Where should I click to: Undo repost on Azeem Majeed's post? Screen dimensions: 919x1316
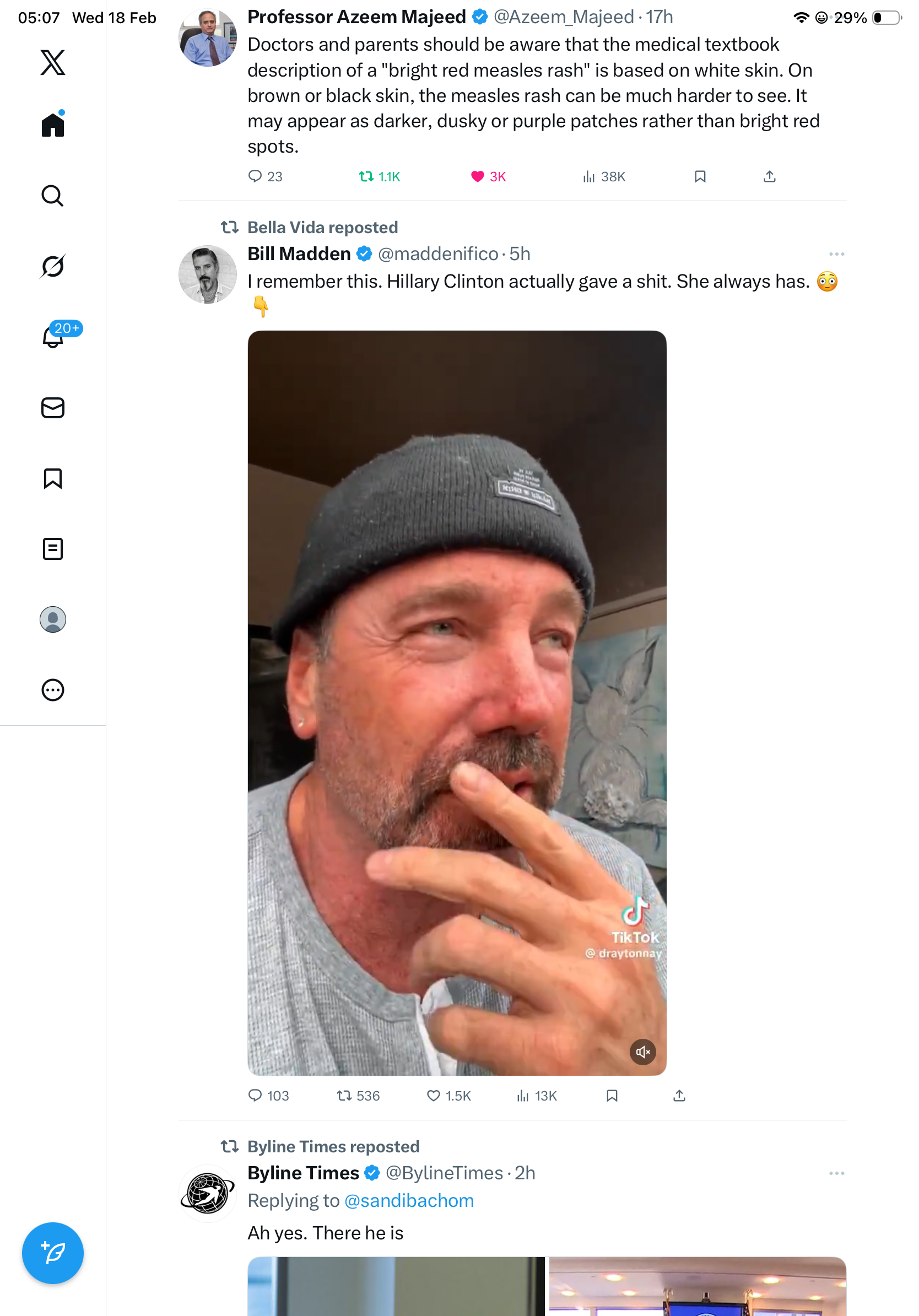click(365, 176)
